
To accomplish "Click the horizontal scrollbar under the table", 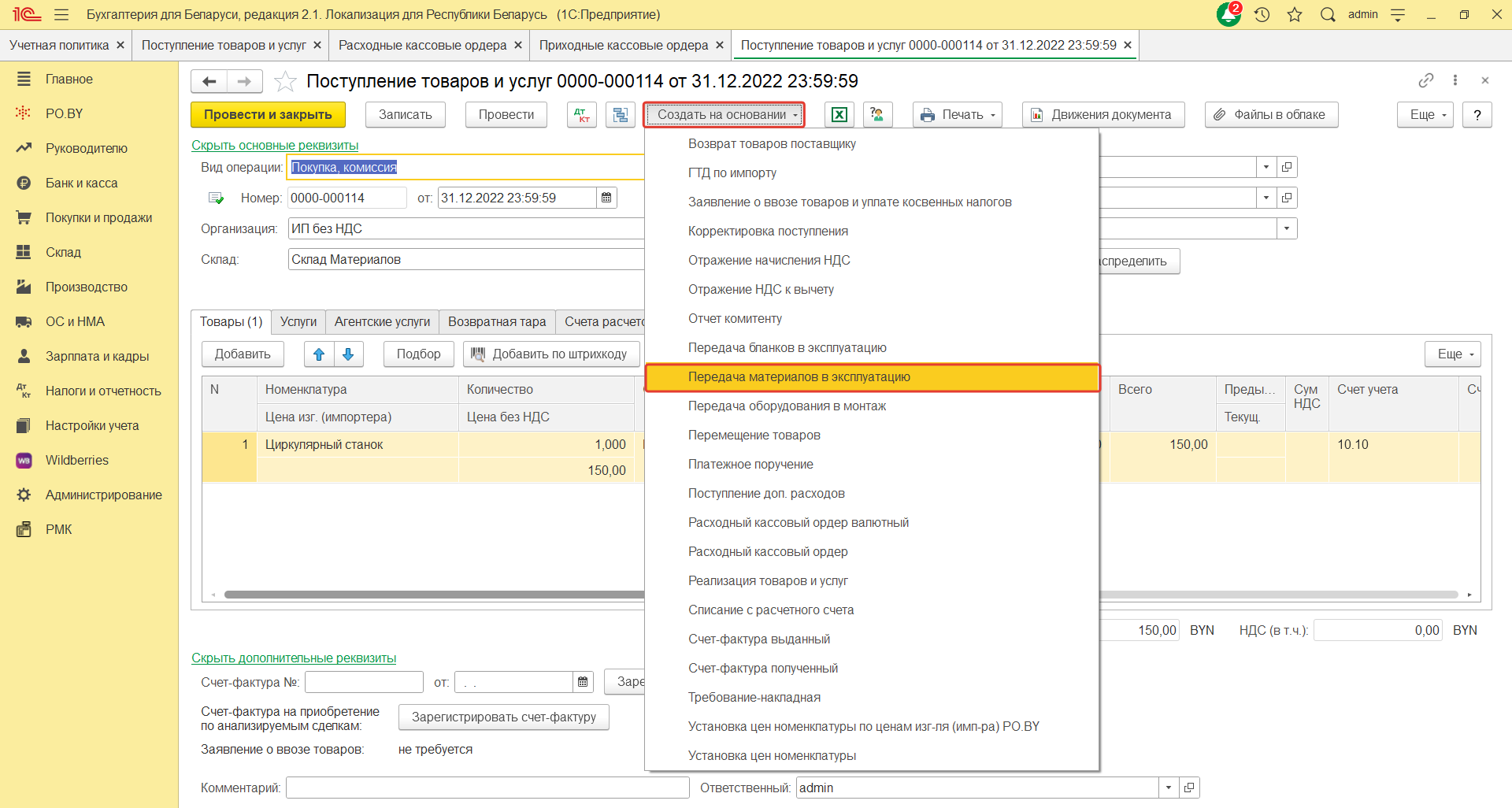I will coord(433,595).
